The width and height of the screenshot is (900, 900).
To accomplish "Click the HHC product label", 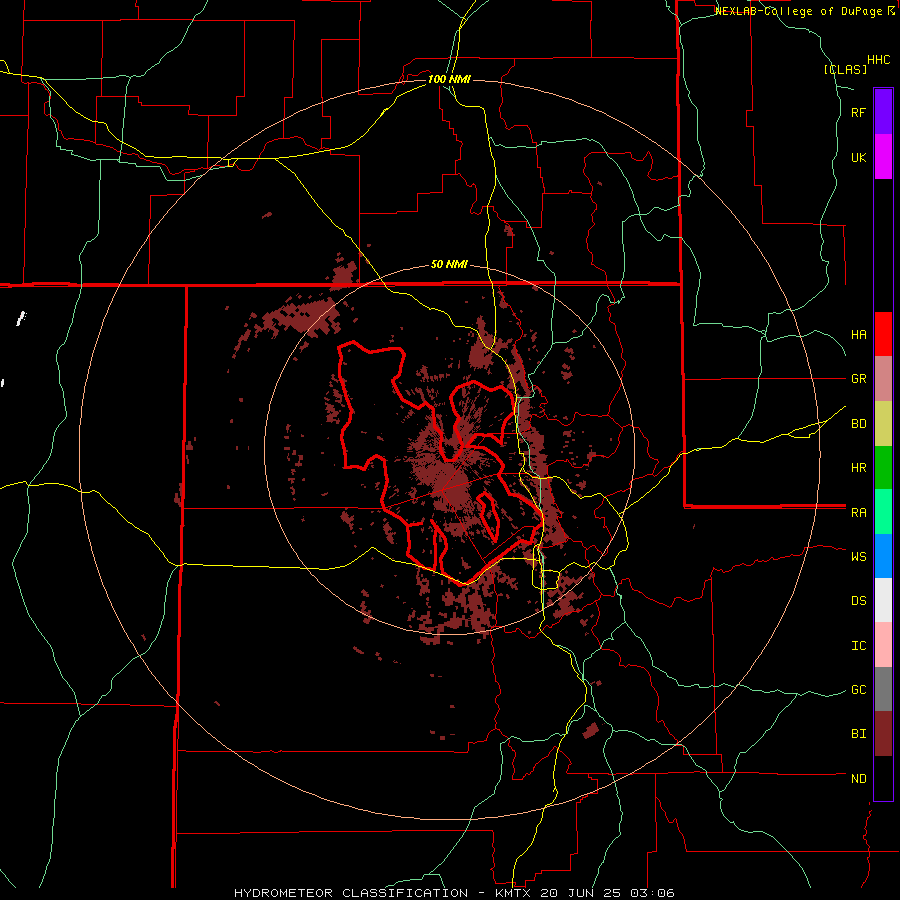I will (x=879, y=60).
